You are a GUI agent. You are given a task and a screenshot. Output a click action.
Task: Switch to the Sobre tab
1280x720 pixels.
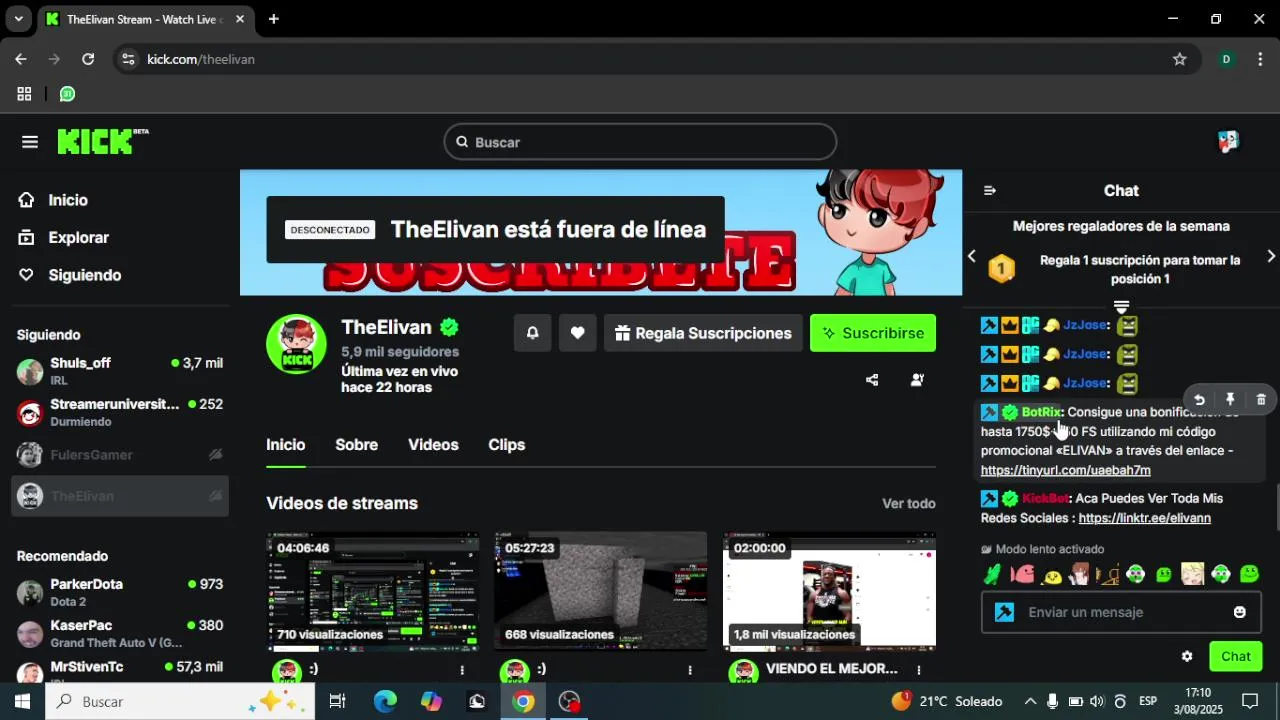point(357,445)
